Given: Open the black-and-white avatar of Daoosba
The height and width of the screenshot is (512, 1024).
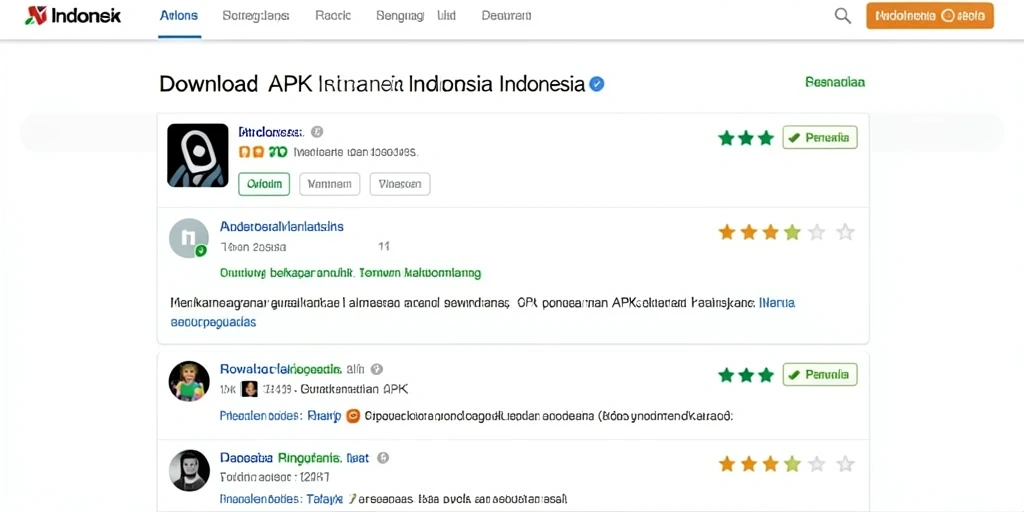Looking at the screenshot, I should tap(189, 470).
